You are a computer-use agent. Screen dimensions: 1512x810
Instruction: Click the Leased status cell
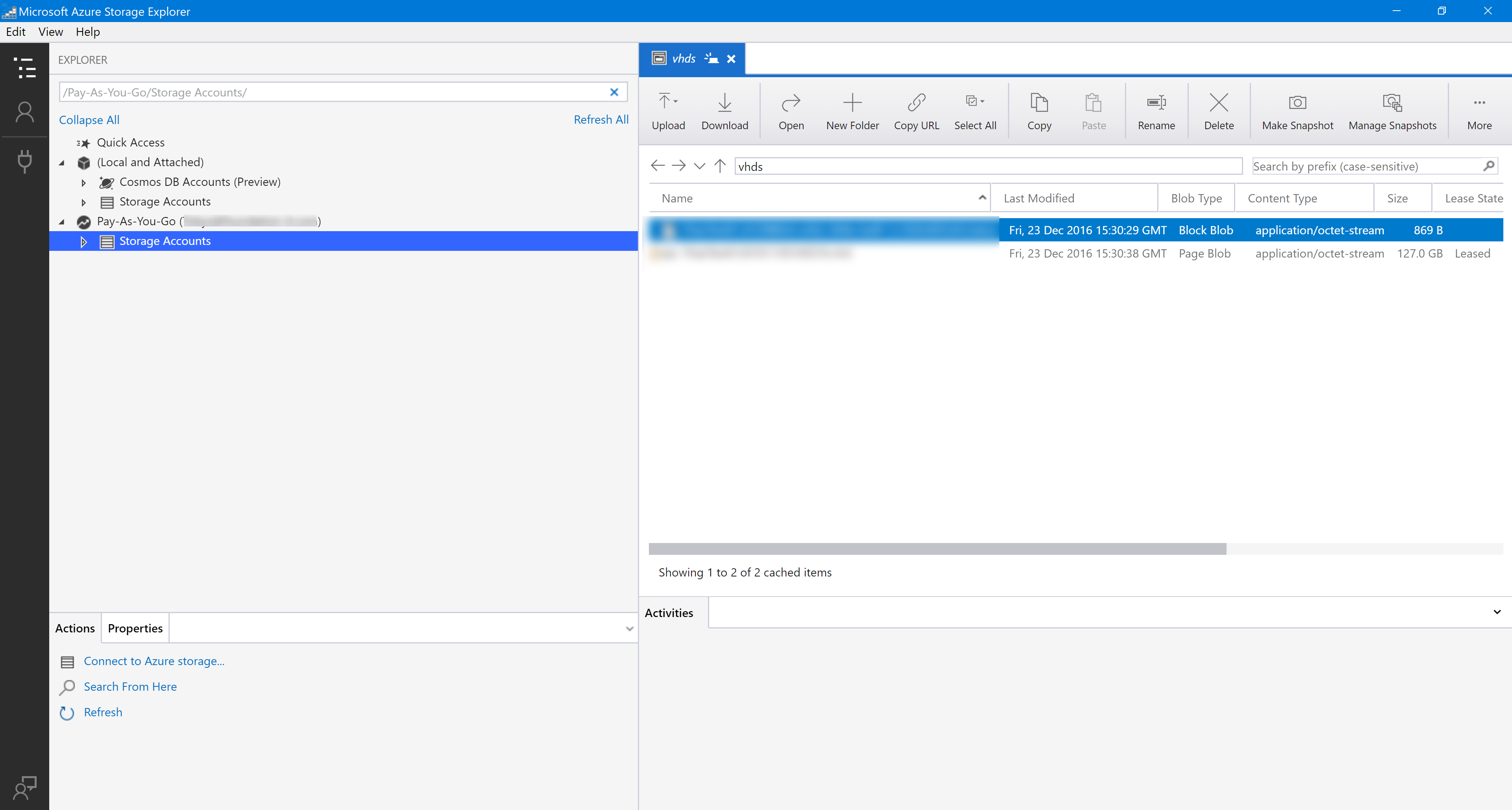[x=1472, y=254]
